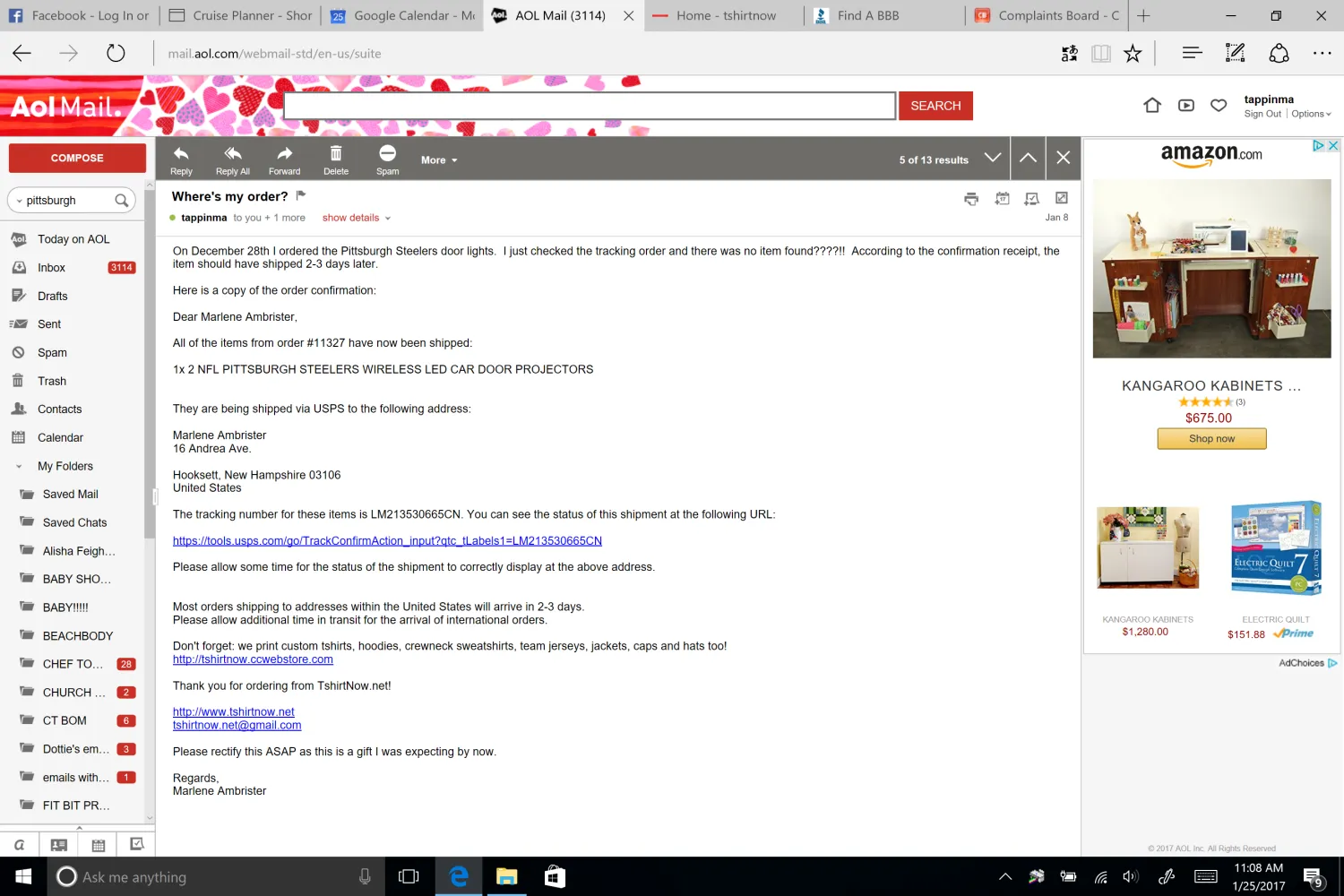Close the open message view
This screenshot has height=896, width=1344.
(x=1063, y=158)
